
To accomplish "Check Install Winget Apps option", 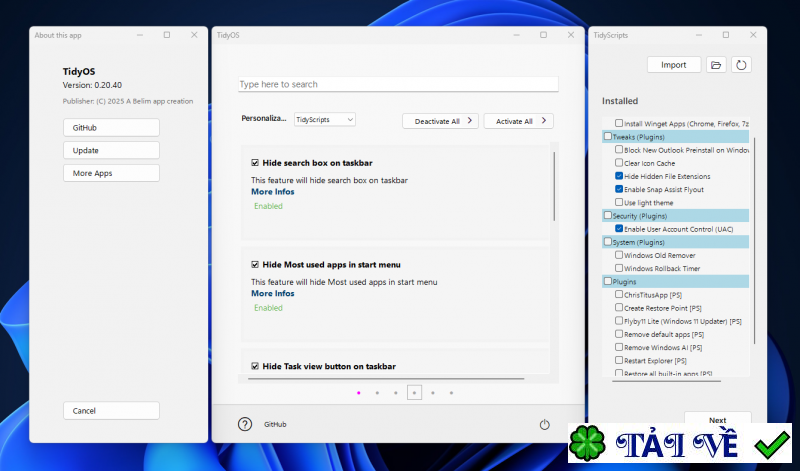I will pyautogui.click(x=619, y=123).
